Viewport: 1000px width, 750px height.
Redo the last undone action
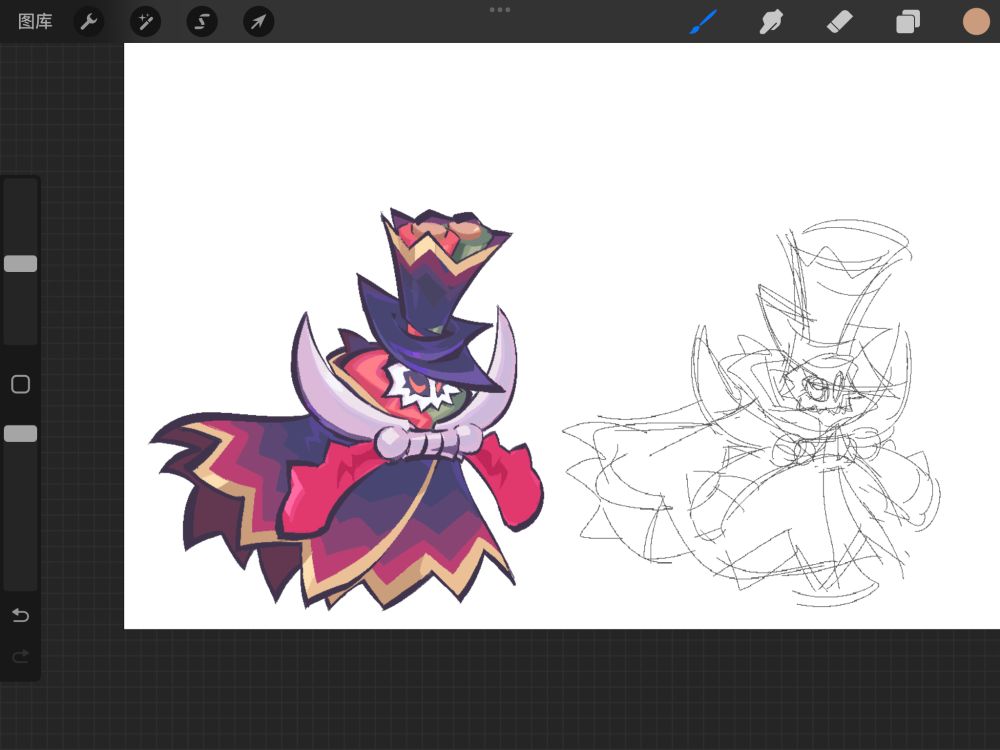20,656
